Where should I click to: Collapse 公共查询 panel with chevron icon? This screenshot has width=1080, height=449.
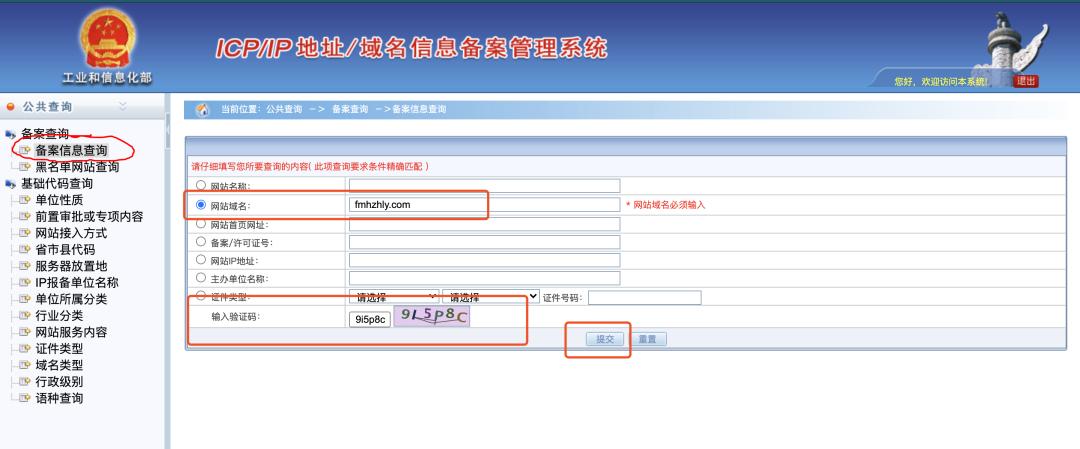(x=123, y=106)
